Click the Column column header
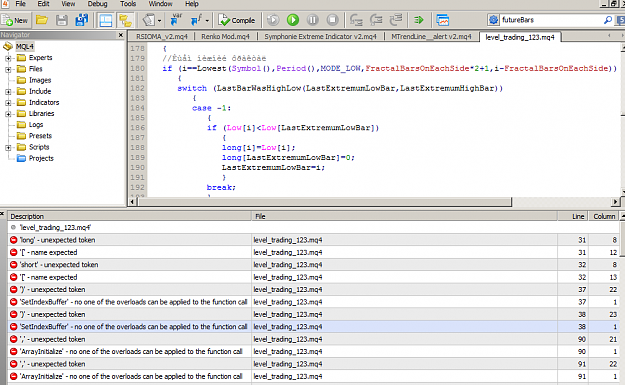Image resolution: width=625 pixels, height=385 pixels. tap(603, 216)
